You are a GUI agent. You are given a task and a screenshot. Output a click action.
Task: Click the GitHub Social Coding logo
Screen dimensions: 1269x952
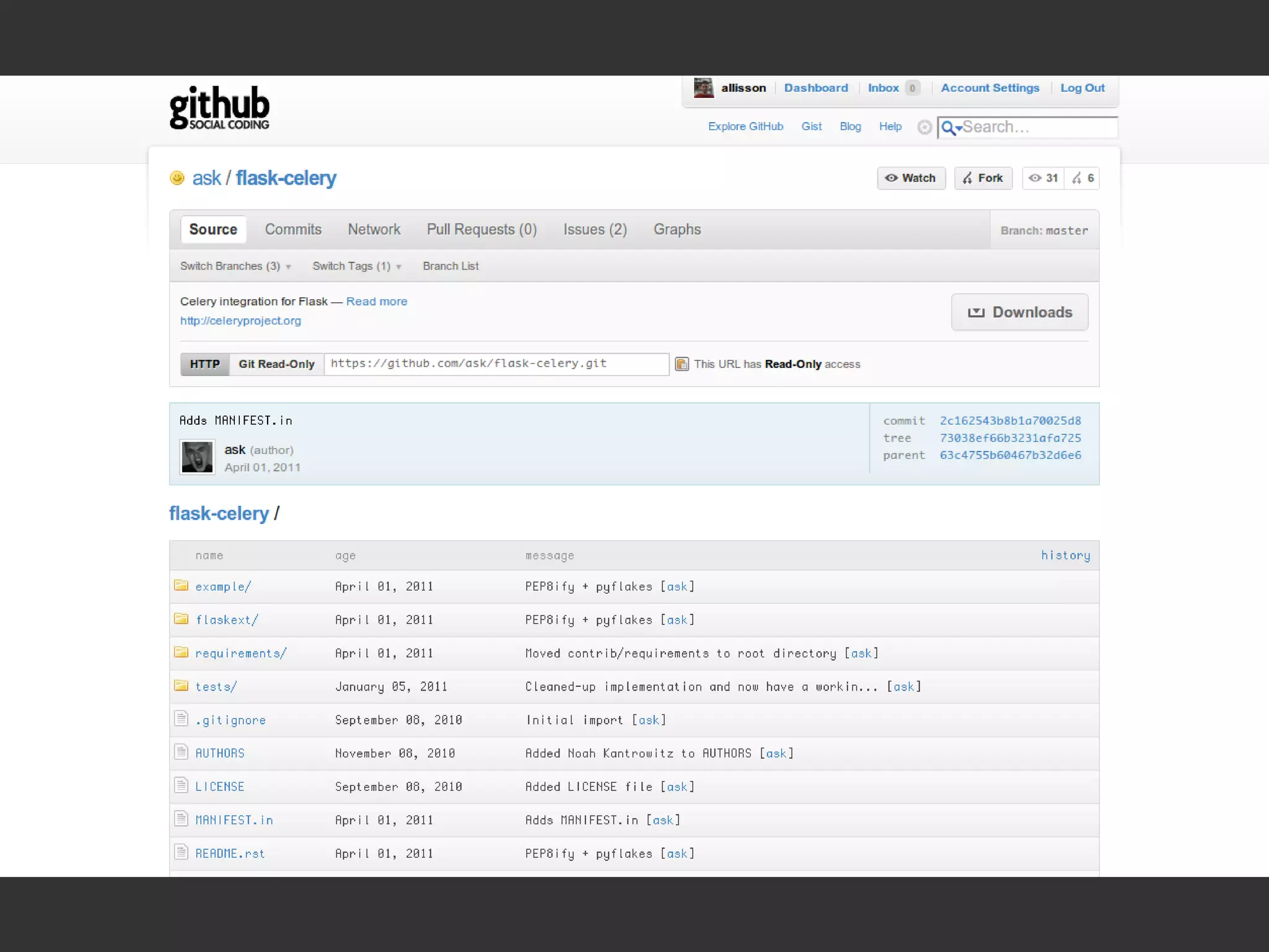click(219, 108)
